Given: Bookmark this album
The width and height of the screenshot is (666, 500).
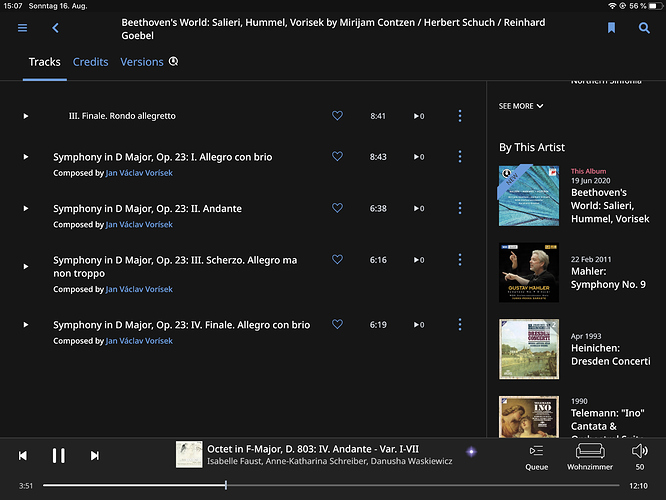Looking at the screenshot, I should pos(611,28).
